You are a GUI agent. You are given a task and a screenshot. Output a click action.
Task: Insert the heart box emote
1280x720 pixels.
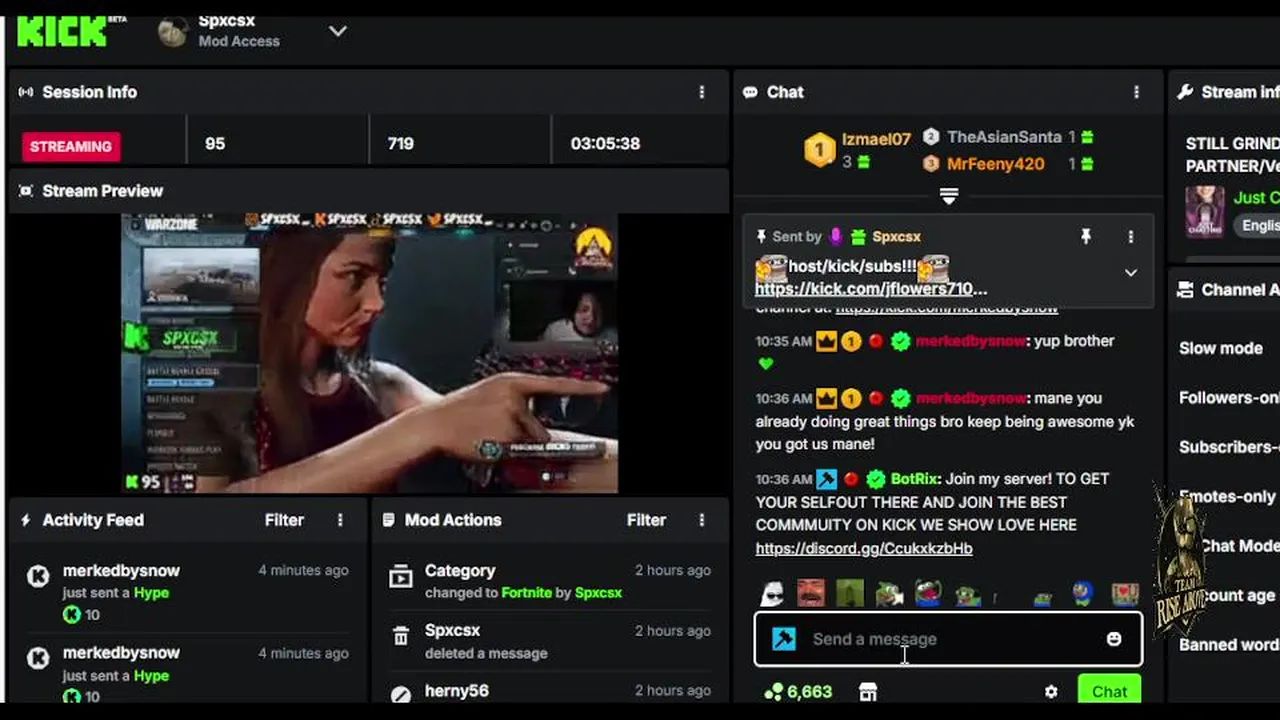pyautogui.click(x=1125, y=594)
